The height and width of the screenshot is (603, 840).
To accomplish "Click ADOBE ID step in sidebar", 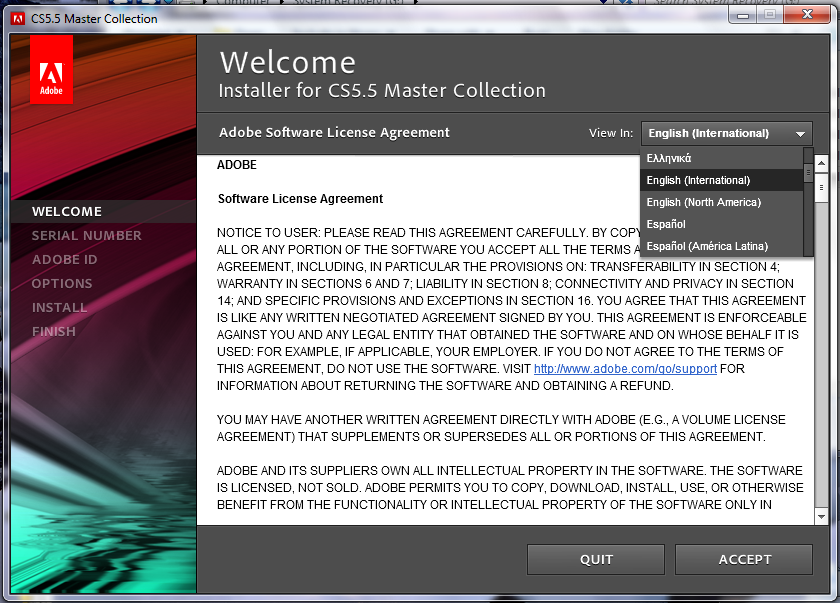I will 65,260.
